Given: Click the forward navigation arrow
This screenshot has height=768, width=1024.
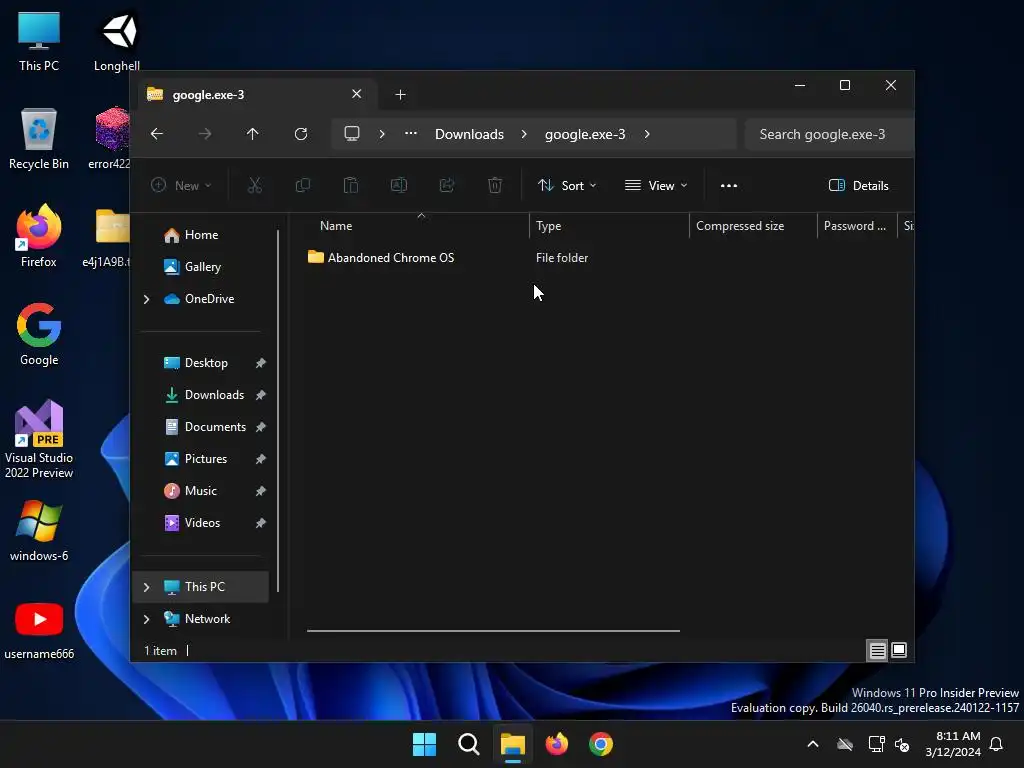Looking at the screenshot, I should (205, 134).
